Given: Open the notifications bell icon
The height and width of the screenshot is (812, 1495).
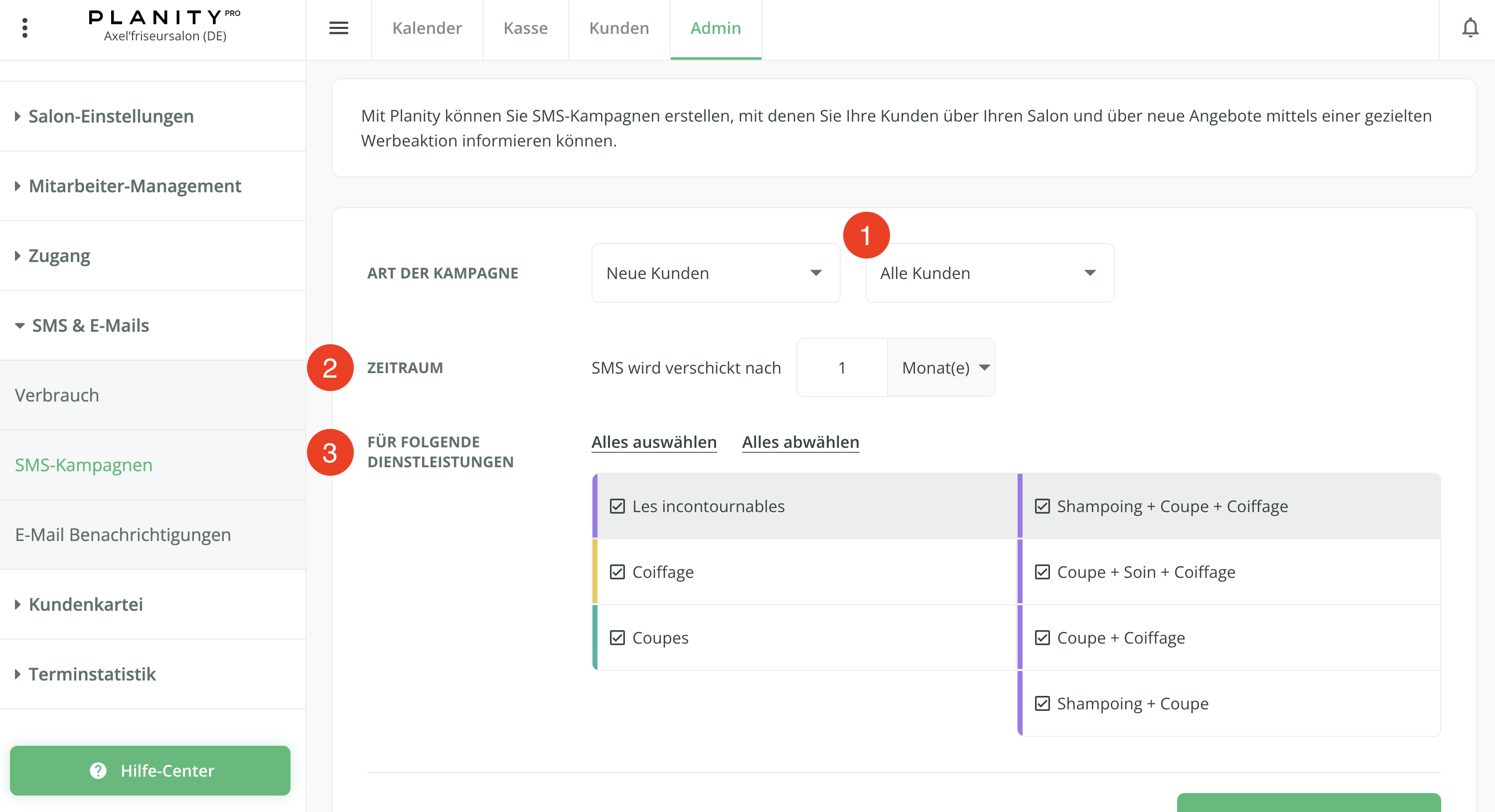Looking at the screenshot, I should coord(1470,28).
